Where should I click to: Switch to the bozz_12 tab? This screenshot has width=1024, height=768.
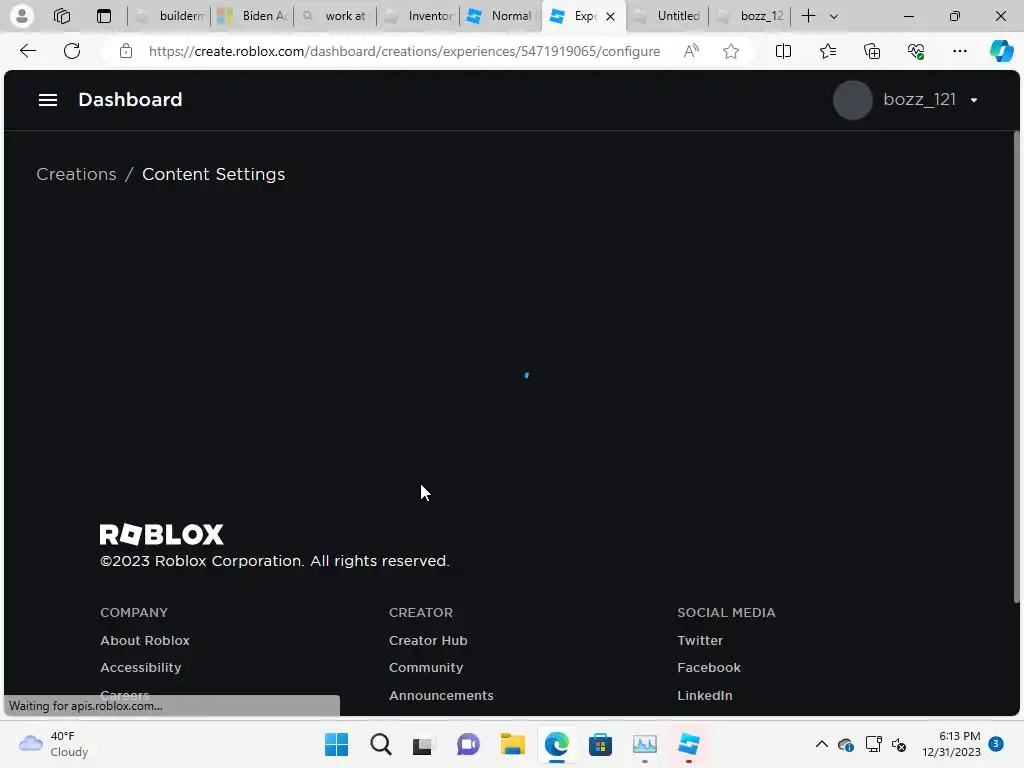pyautogui.click(x=750, y=16)
